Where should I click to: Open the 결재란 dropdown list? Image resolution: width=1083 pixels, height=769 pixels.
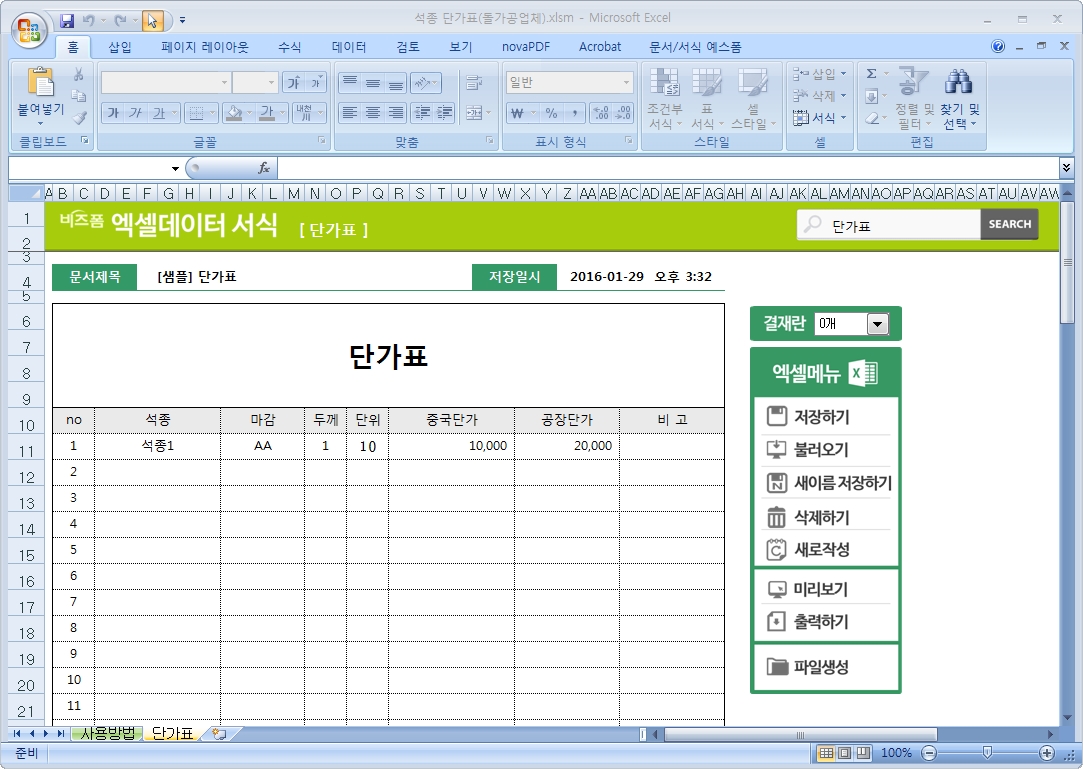(x=877, y=324)
